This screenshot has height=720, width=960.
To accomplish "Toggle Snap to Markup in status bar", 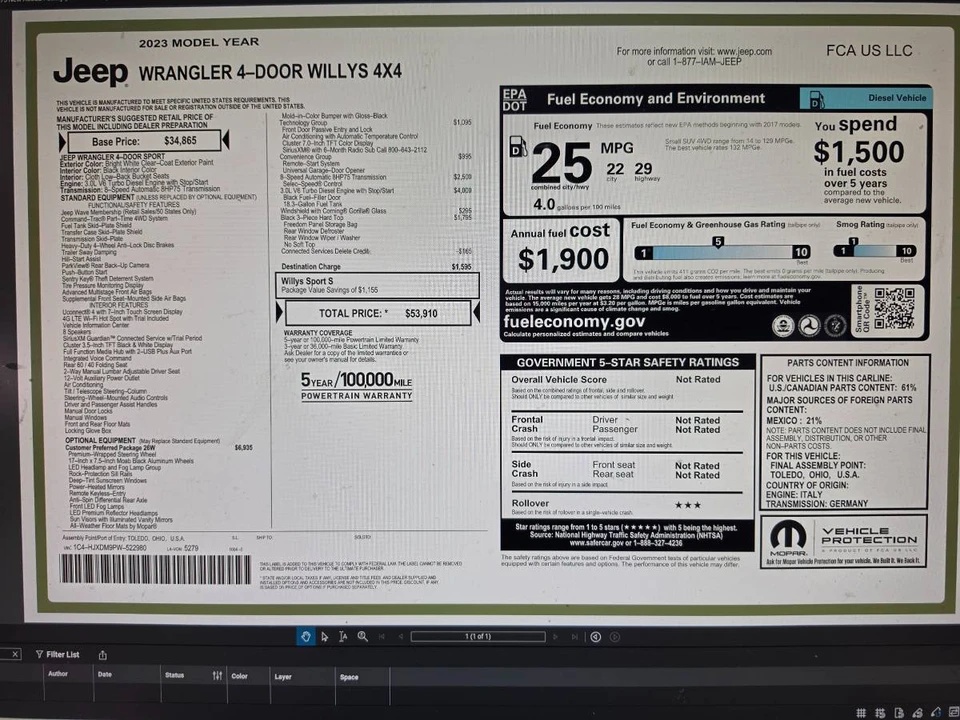I will click(917, 713).
